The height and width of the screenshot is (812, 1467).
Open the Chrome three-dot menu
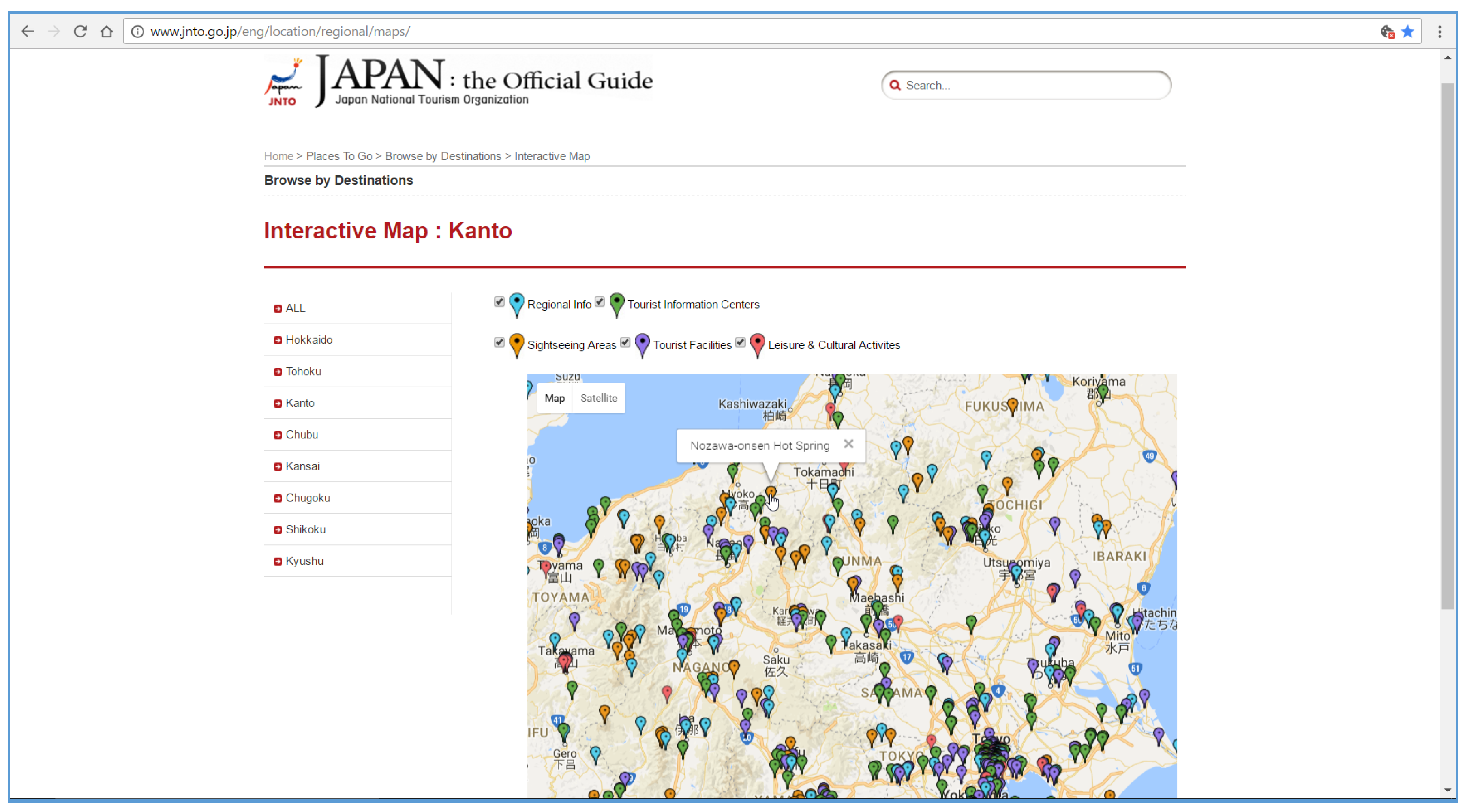pos(1439,31)
